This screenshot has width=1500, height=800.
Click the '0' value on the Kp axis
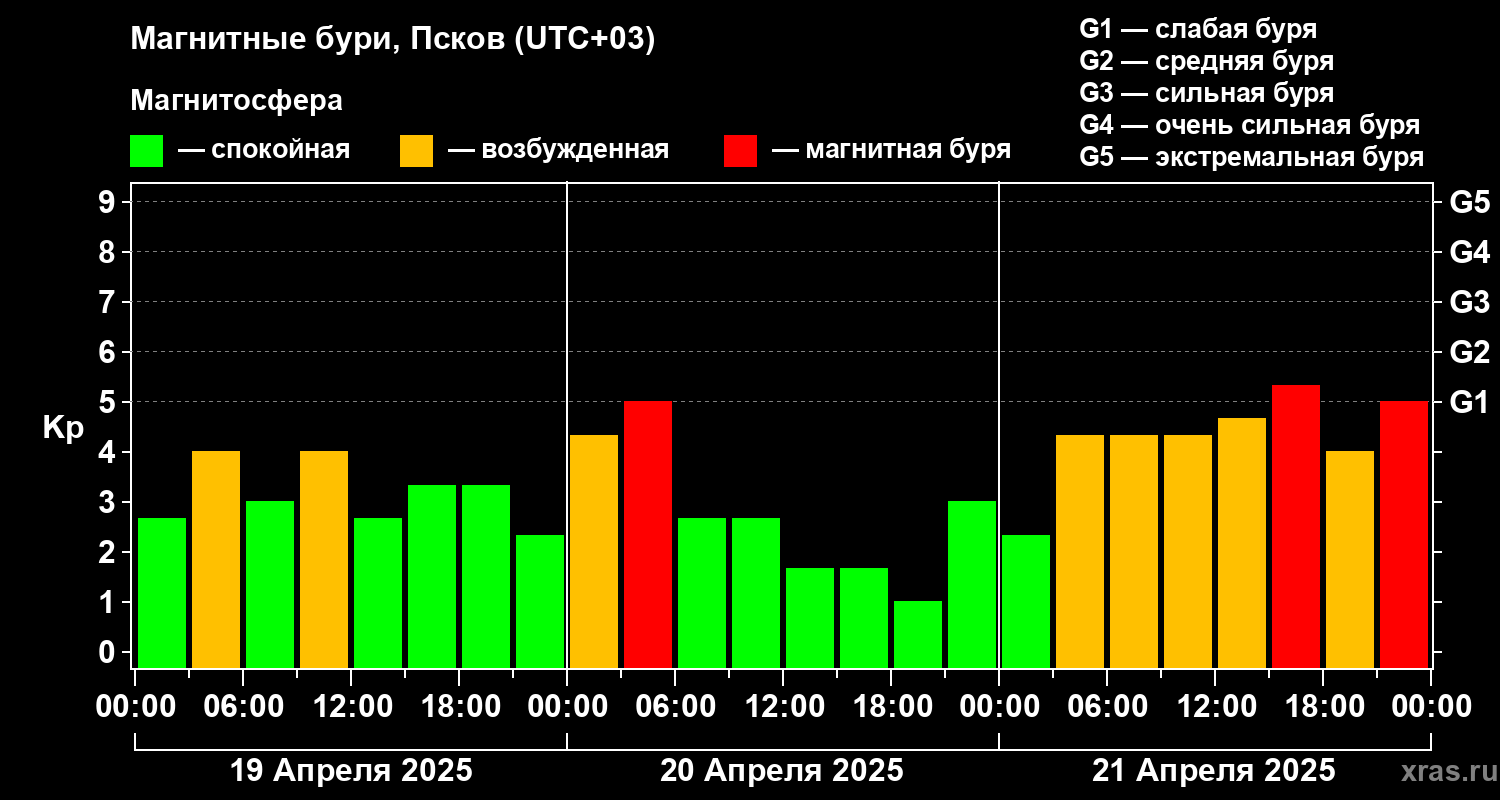click(109, 653)
